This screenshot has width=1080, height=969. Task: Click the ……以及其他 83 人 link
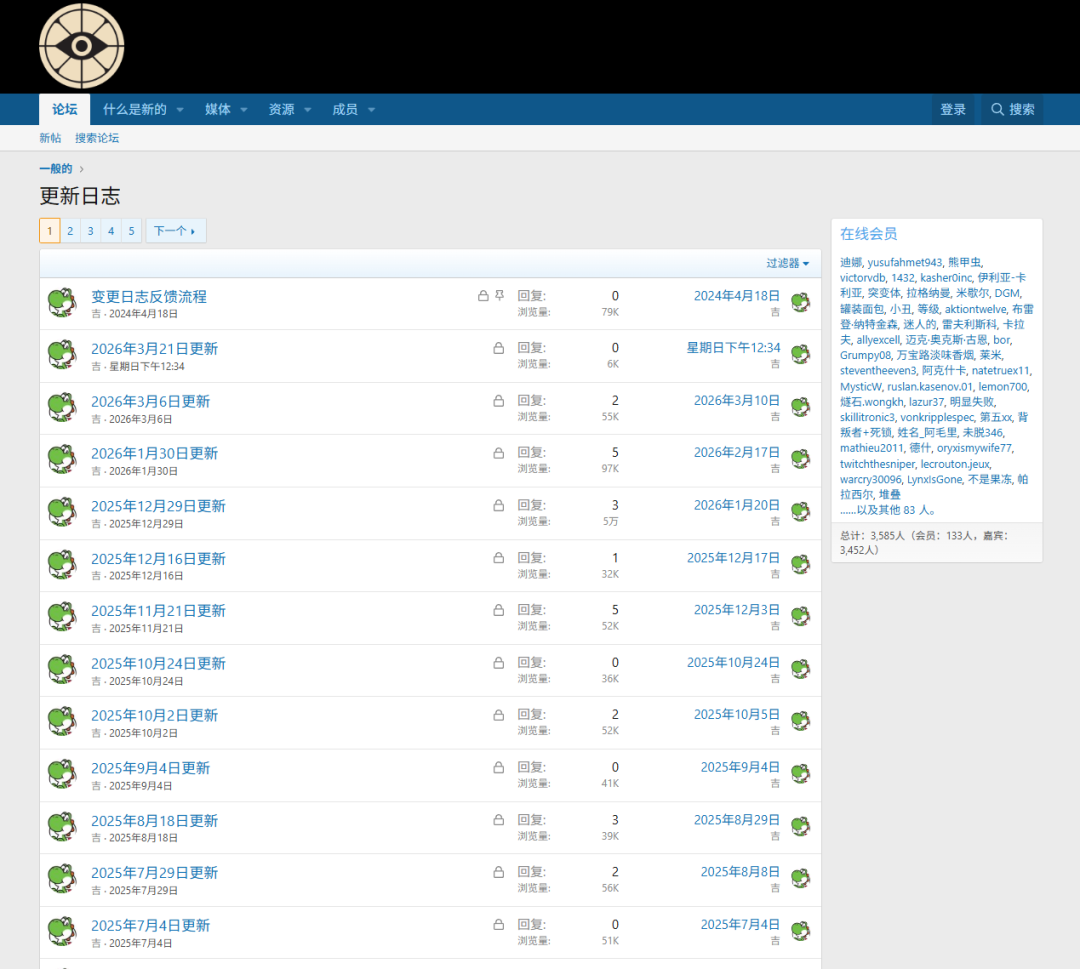[888, 510]
